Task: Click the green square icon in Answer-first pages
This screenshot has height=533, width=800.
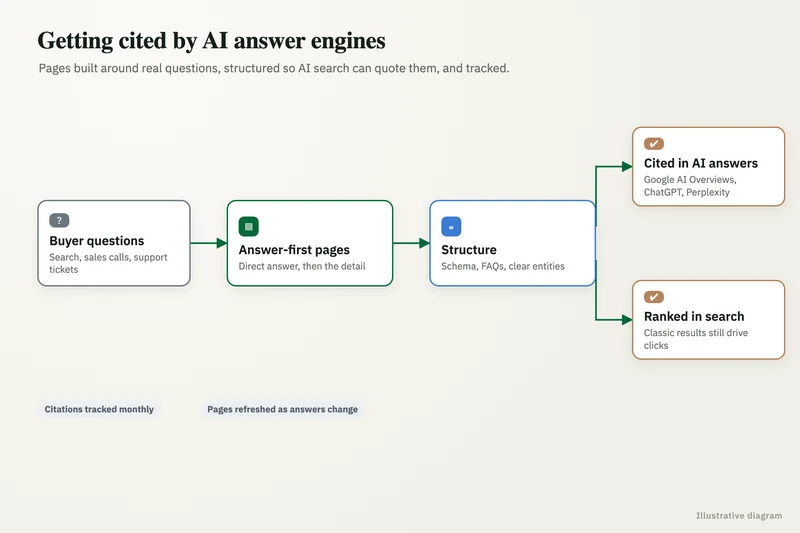Action: tap(248, 226)
